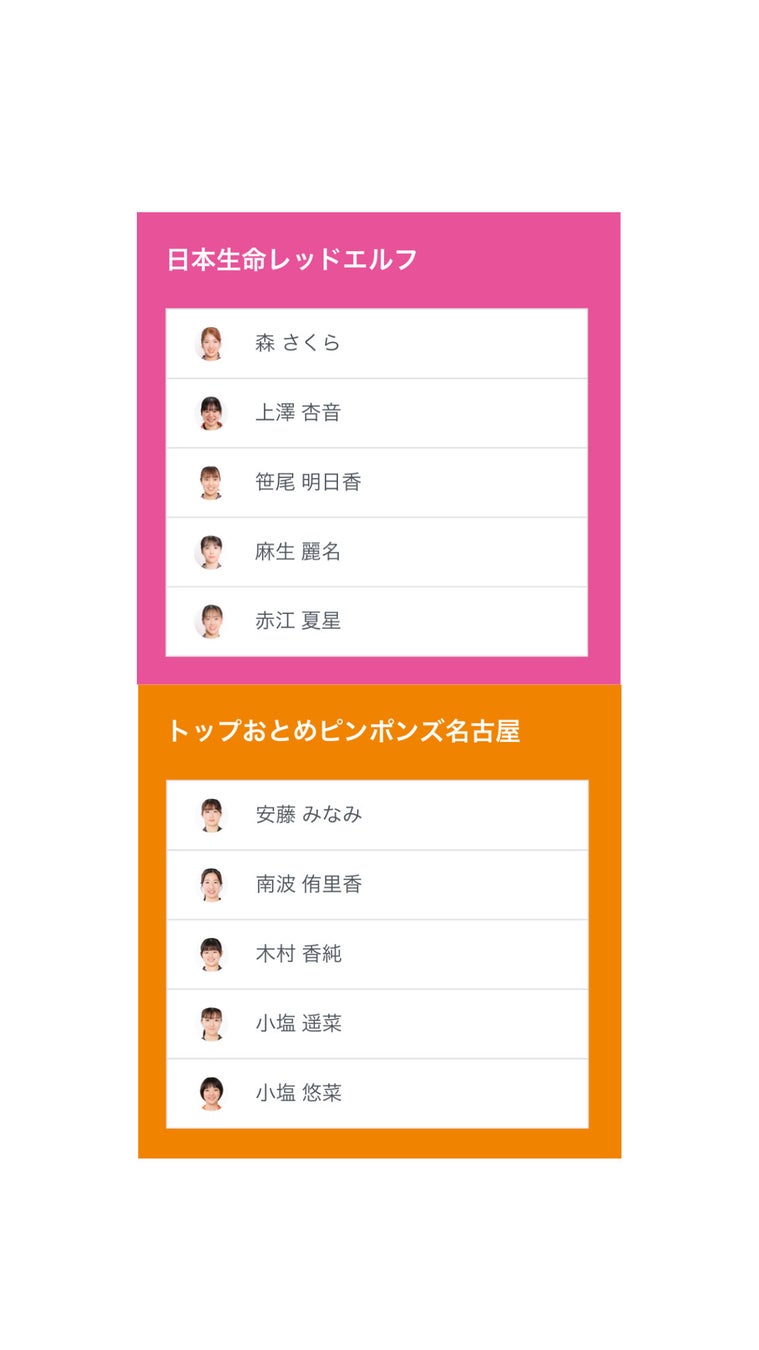759x1350 pixels.
Task: Click the avatar beside 笹尾 明日香
Action: (210, 482)
